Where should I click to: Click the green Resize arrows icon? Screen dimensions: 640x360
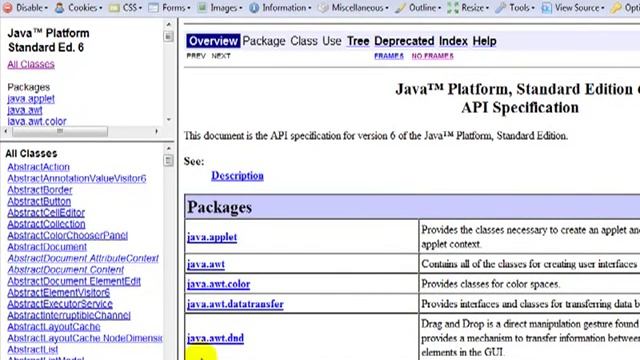[x=453, y=7]
